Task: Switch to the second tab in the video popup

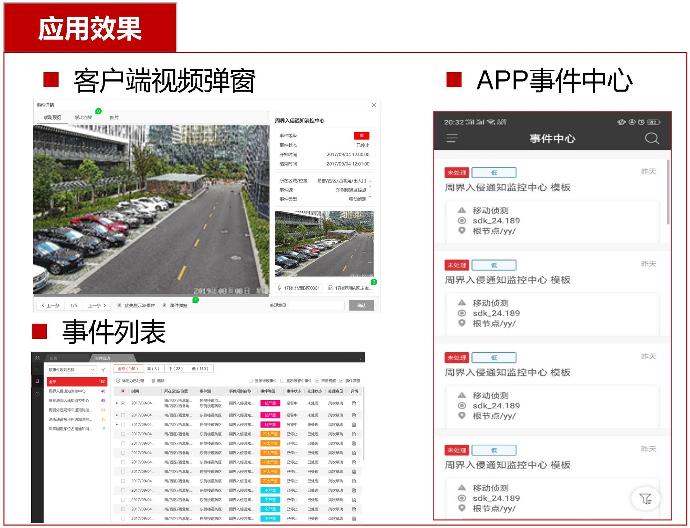Action: [x=83, y=117]
